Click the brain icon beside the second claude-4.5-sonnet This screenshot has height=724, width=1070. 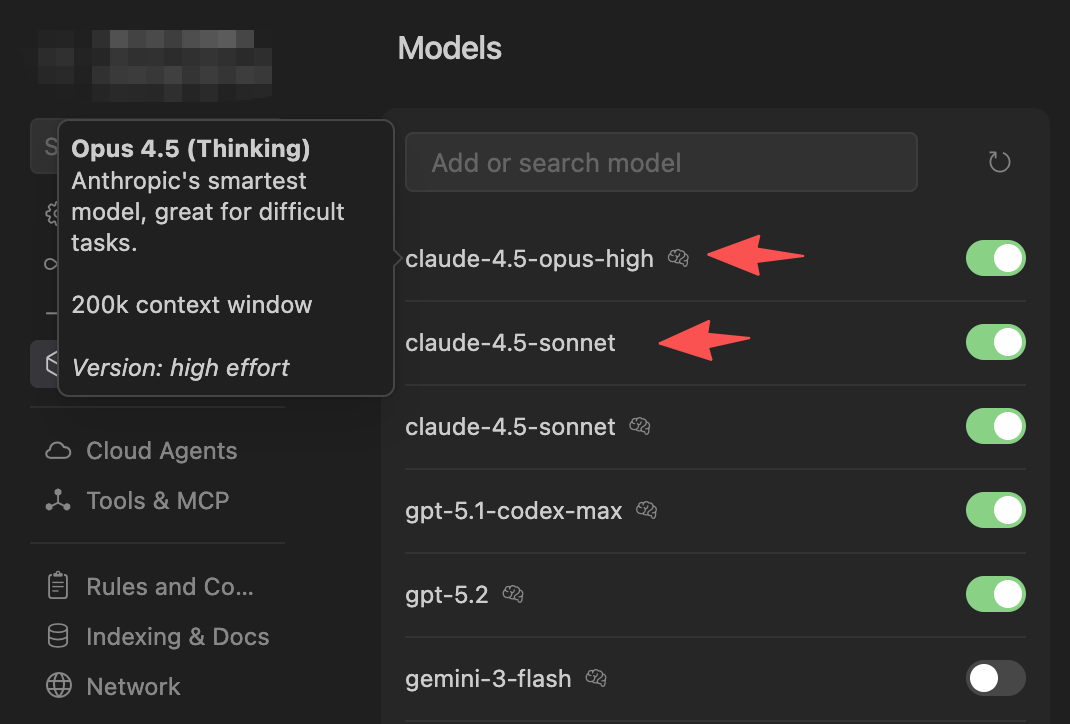click(640, 427)
